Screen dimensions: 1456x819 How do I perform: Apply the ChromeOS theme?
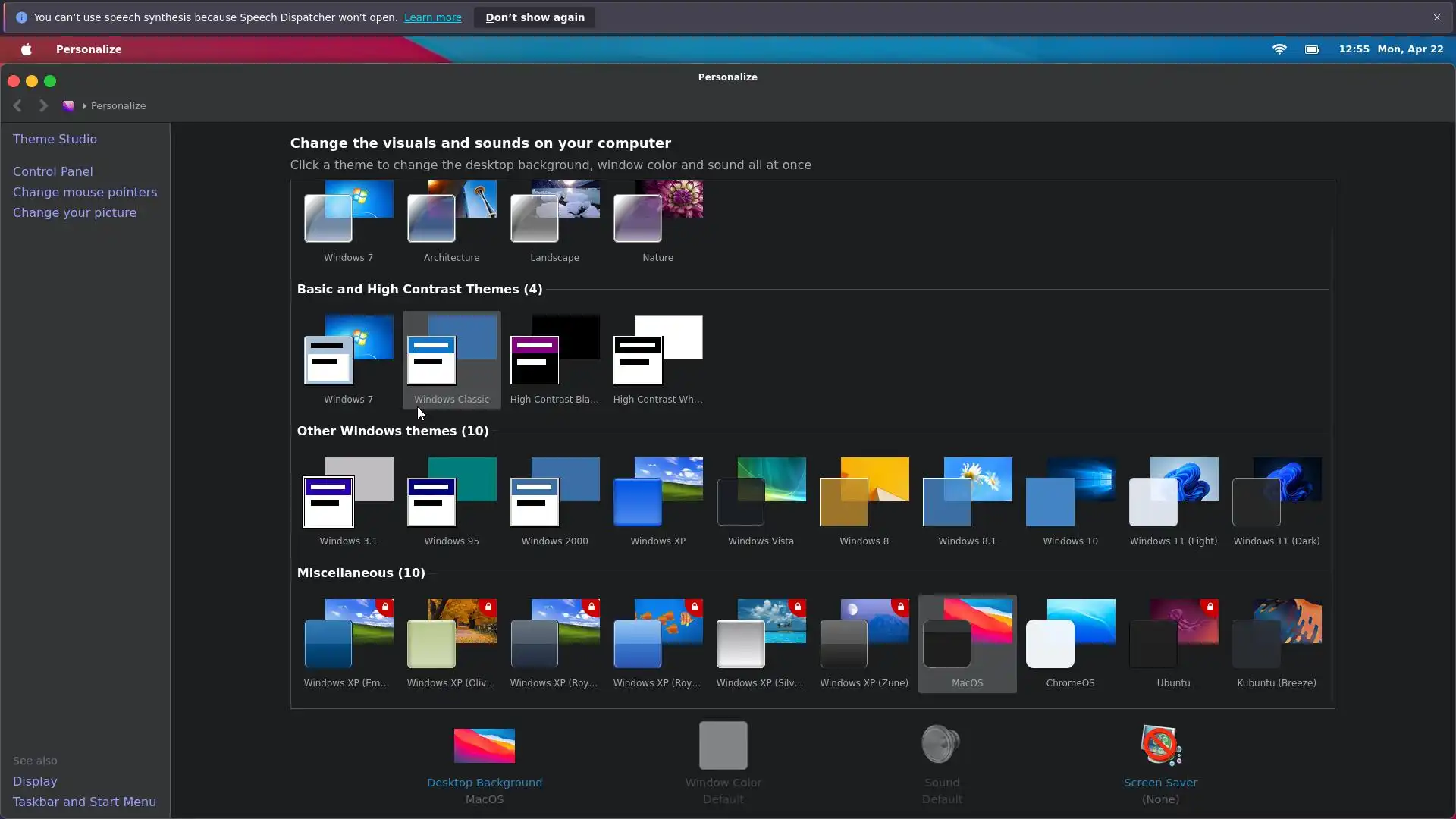pyautogui.click(x=1070, y=635)
